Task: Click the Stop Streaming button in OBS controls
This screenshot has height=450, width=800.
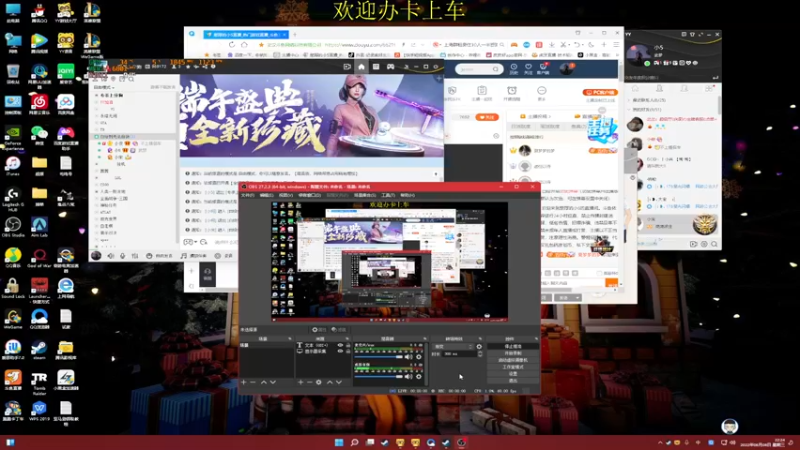Action: pos(513,346)
